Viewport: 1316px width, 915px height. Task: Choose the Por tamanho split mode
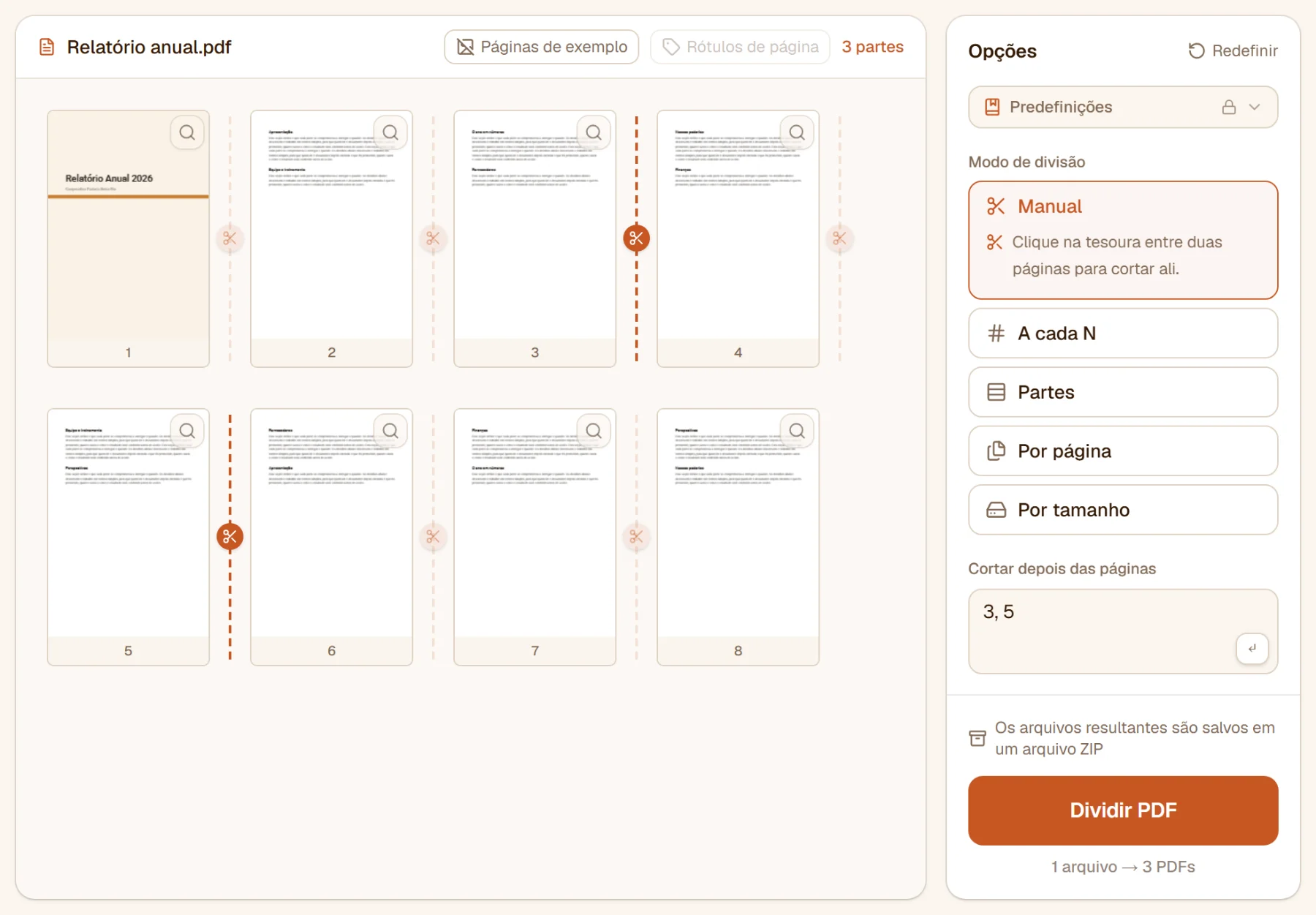pos(1123,510)
